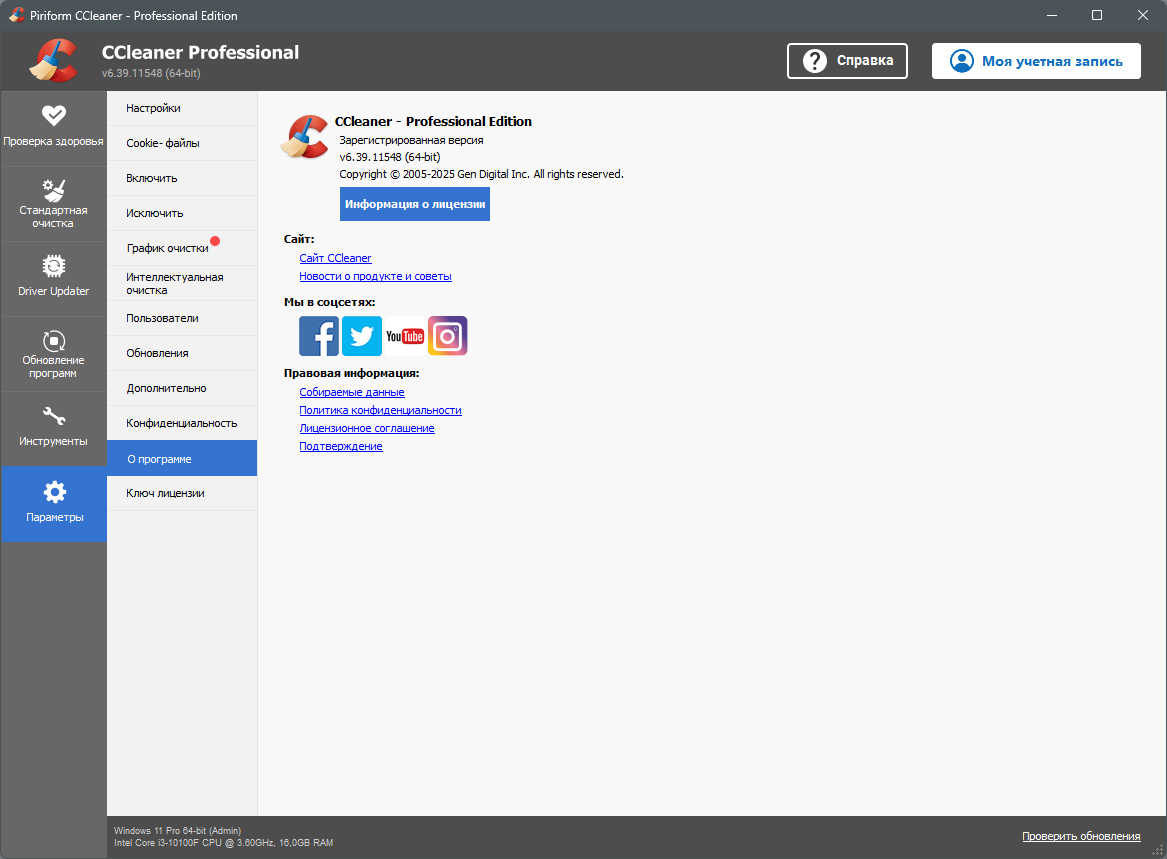Select the О программе item
The height and width of the screenshot is (859, 1167).
point(182,459)
